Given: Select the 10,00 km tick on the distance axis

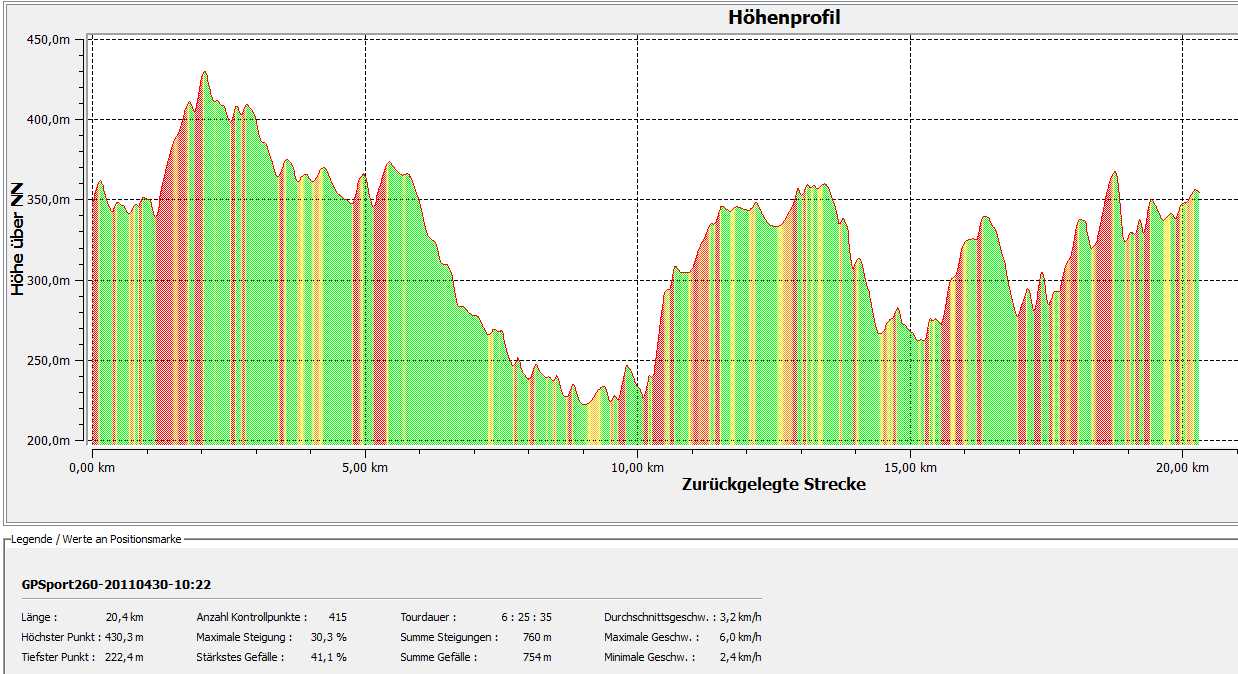Looking at the screenshot, I should 638,466.
